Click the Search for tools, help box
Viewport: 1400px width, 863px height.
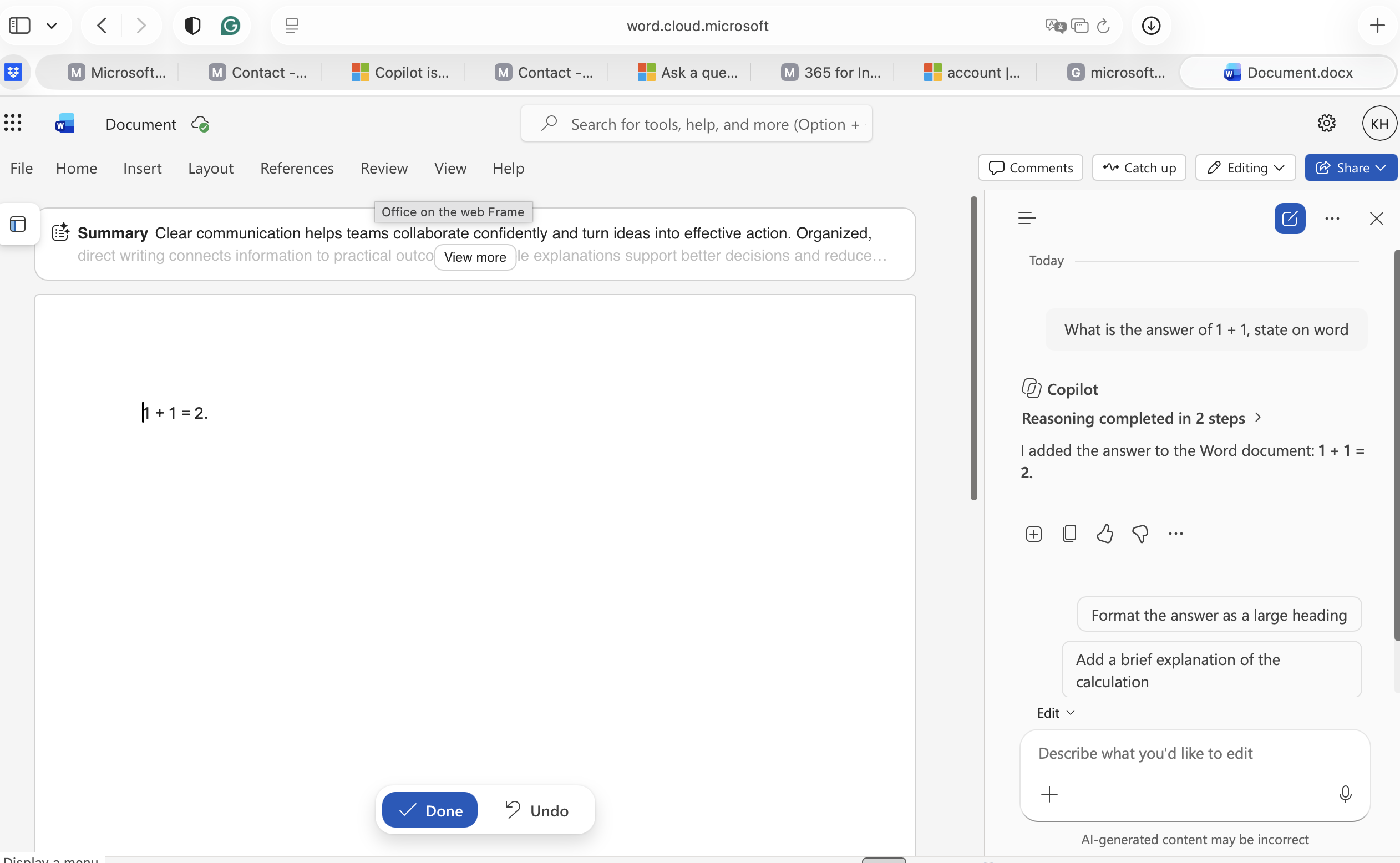click(696, 123)
